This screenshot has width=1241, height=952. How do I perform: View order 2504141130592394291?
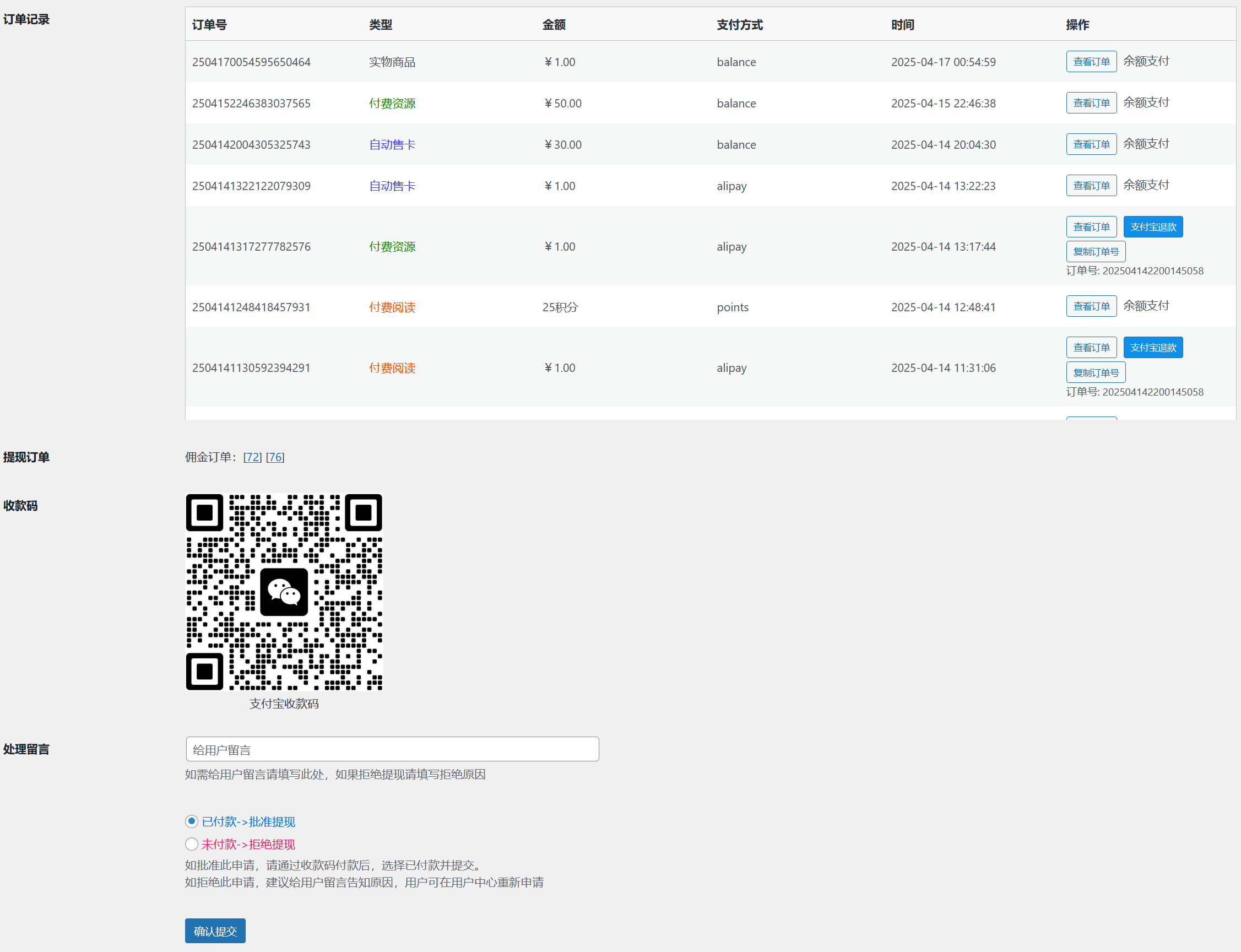coord(1091,348)
